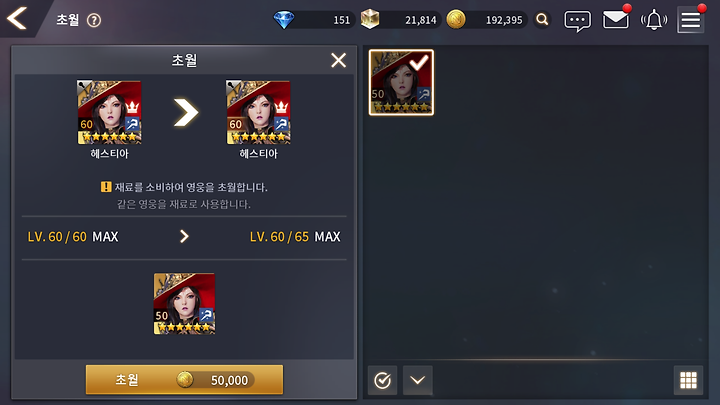Open the magnifier search icon

click(x=542, y=20)
